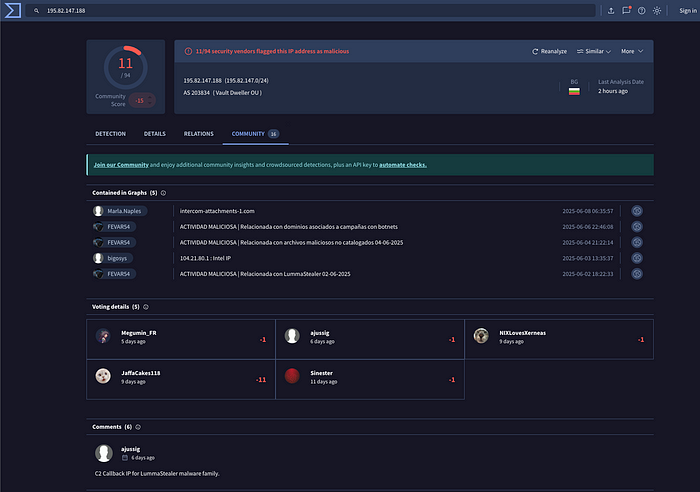
Task: Toggle the light/dark theme sun icon
Action: [x=657, y=11]
